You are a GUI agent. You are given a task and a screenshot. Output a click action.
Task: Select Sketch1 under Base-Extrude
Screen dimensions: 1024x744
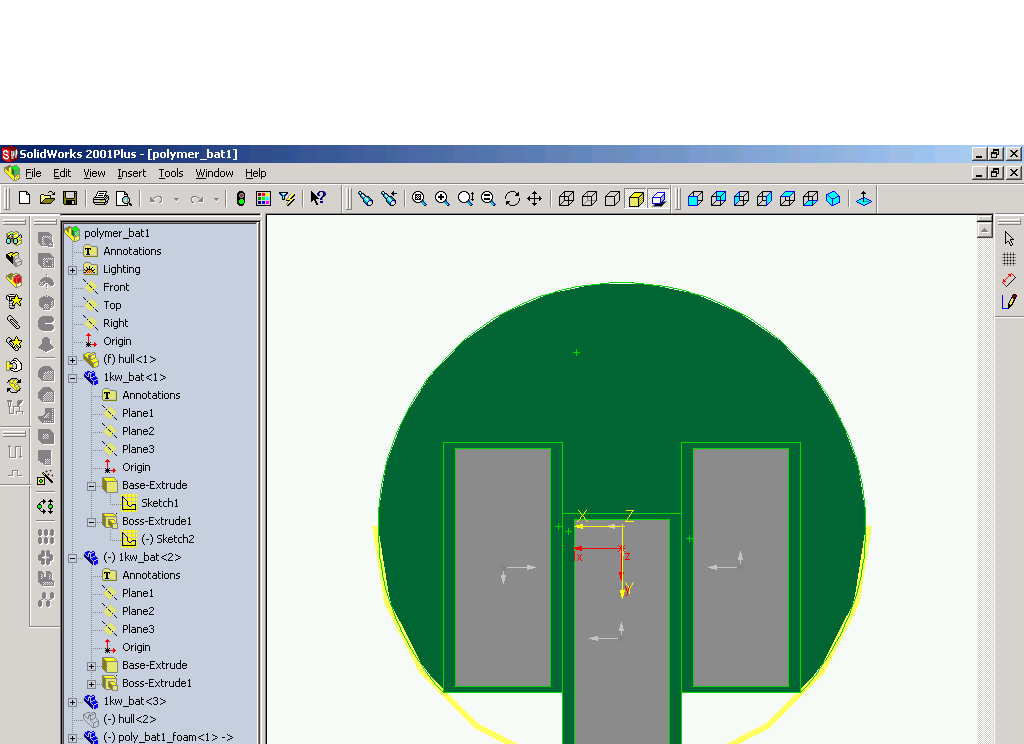pos(160,503)
